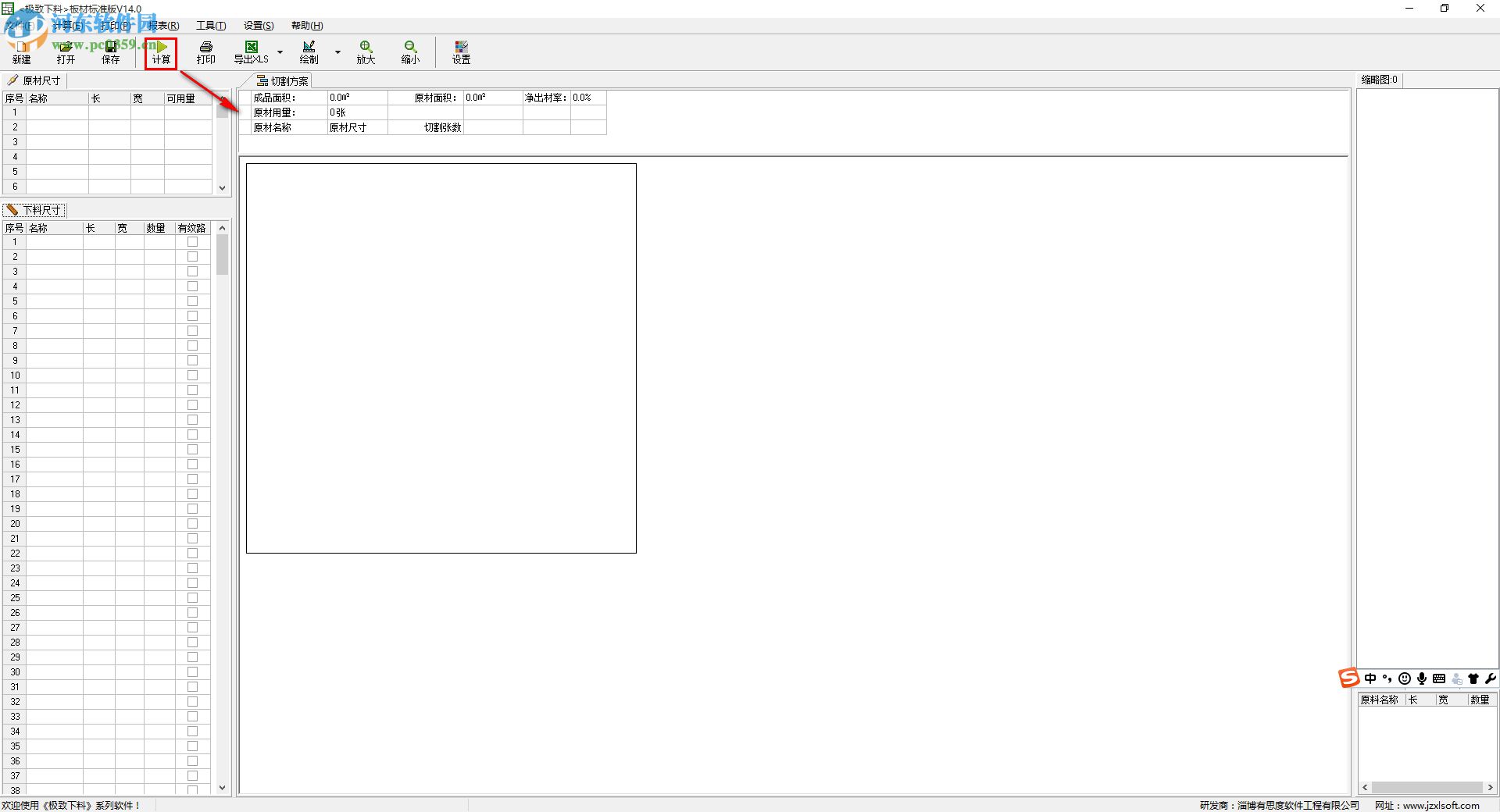
Task: Open the 设置 toolbar settings icon
Action: coord(461,52)
